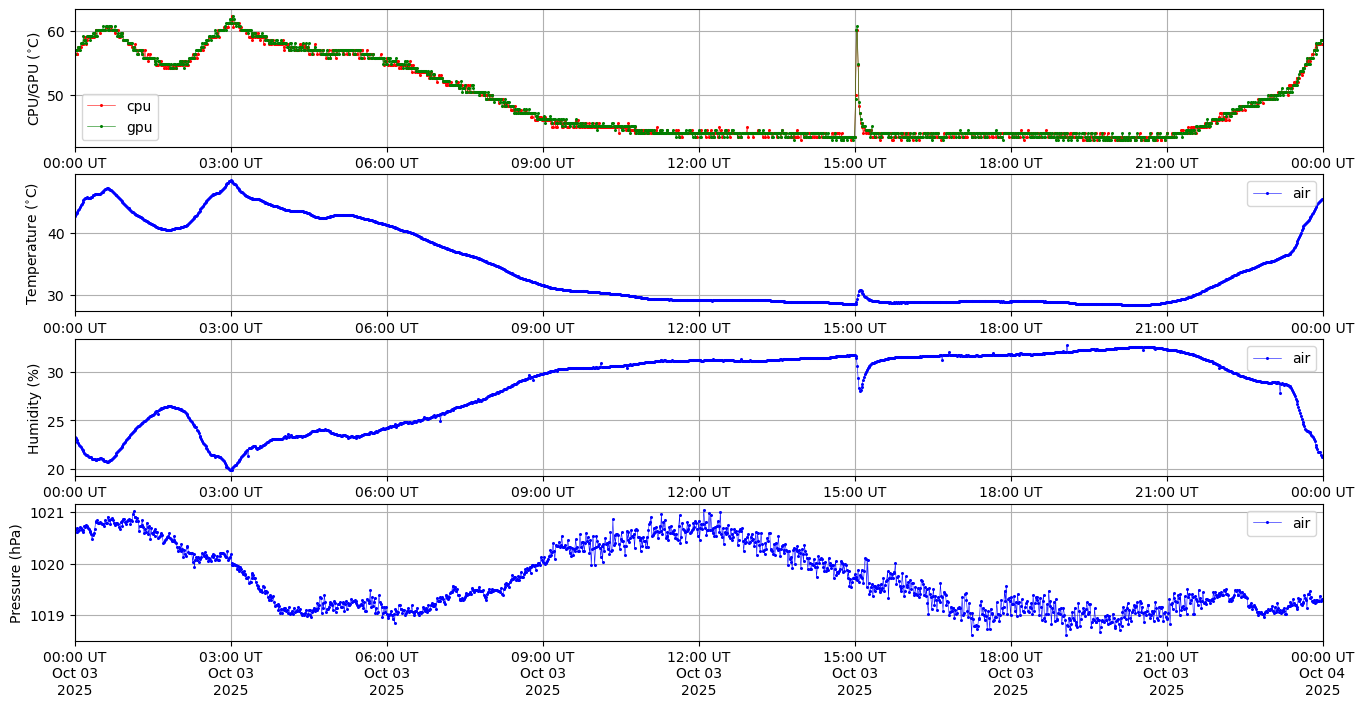Click the air temperature peak at 03:00 UT

[231, 181]
